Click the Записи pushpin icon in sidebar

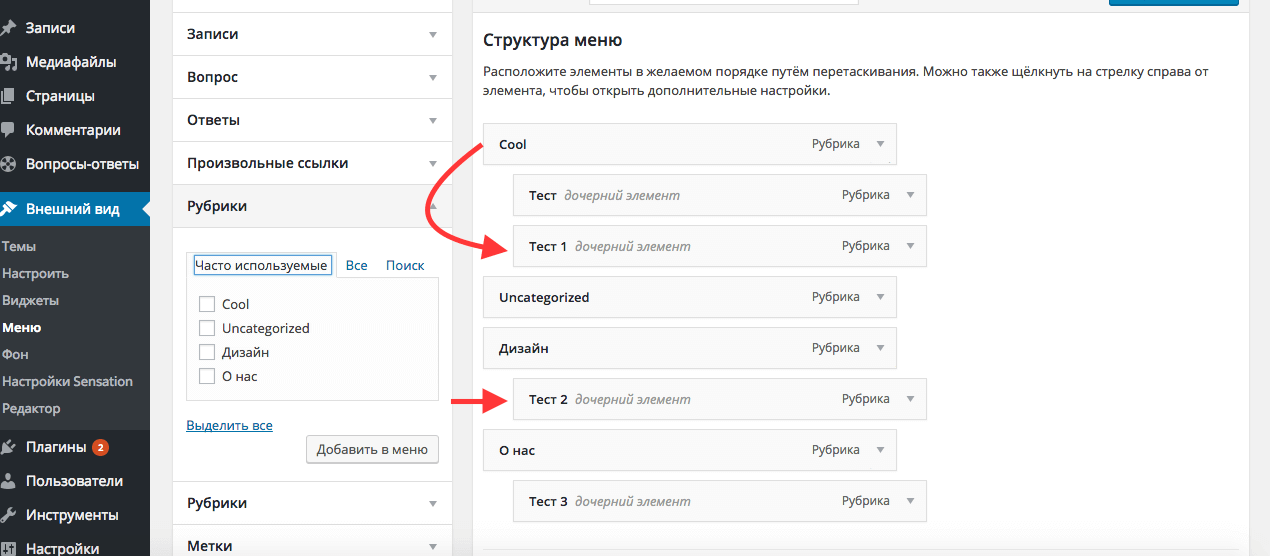(8, 28)
